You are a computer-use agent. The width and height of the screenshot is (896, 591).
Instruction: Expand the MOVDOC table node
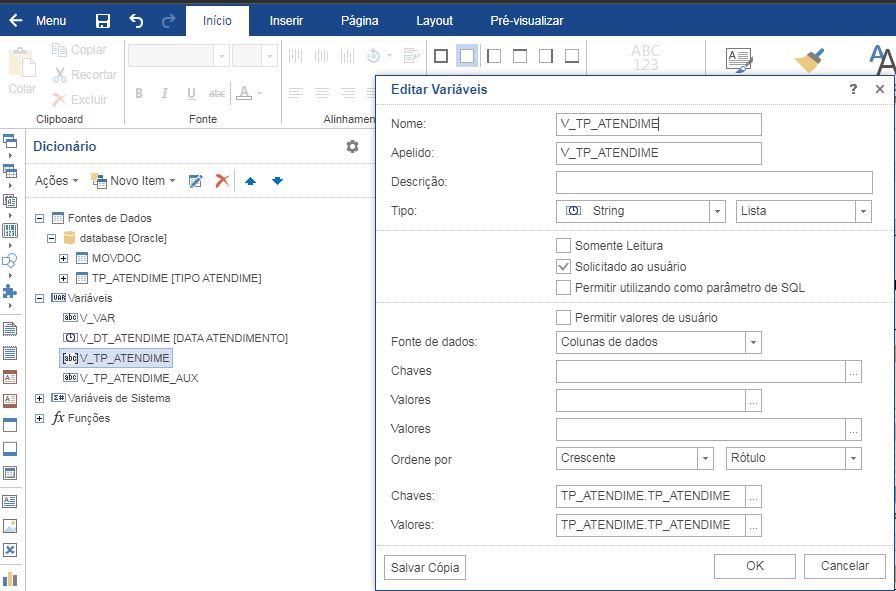point(63,258)
